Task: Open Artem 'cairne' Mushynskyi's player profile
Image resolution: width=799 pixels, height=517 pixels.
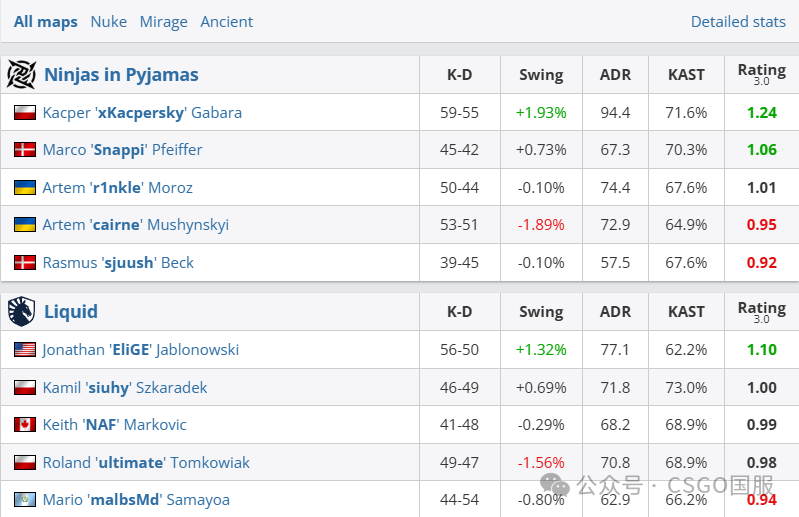Action: coord(135,225)
